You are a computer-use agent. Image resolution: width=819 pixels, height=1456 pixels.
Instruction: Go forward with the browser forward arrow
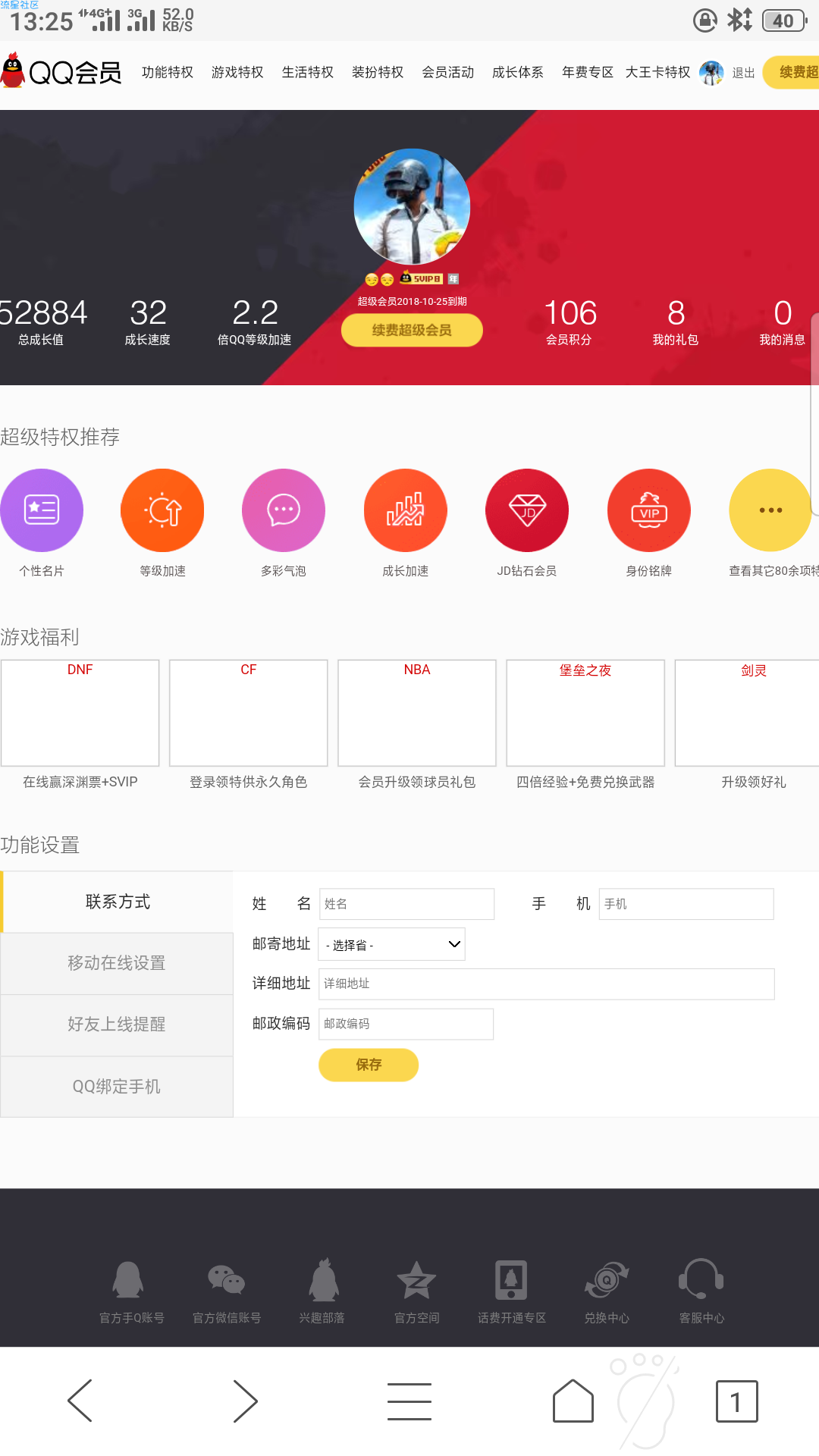(x=245, y=1401)
